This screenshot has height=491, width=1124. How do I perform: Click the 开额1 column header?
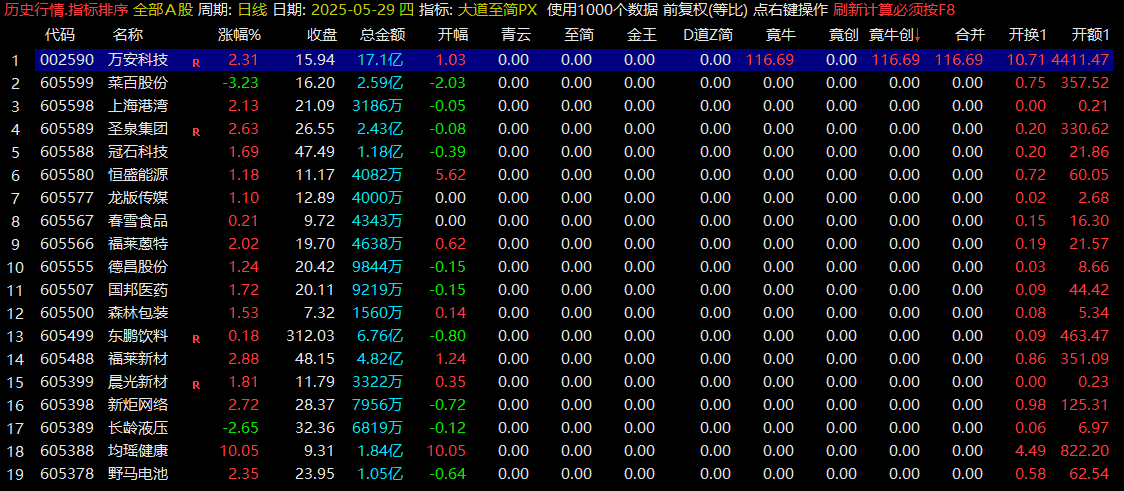point(1090,34)
